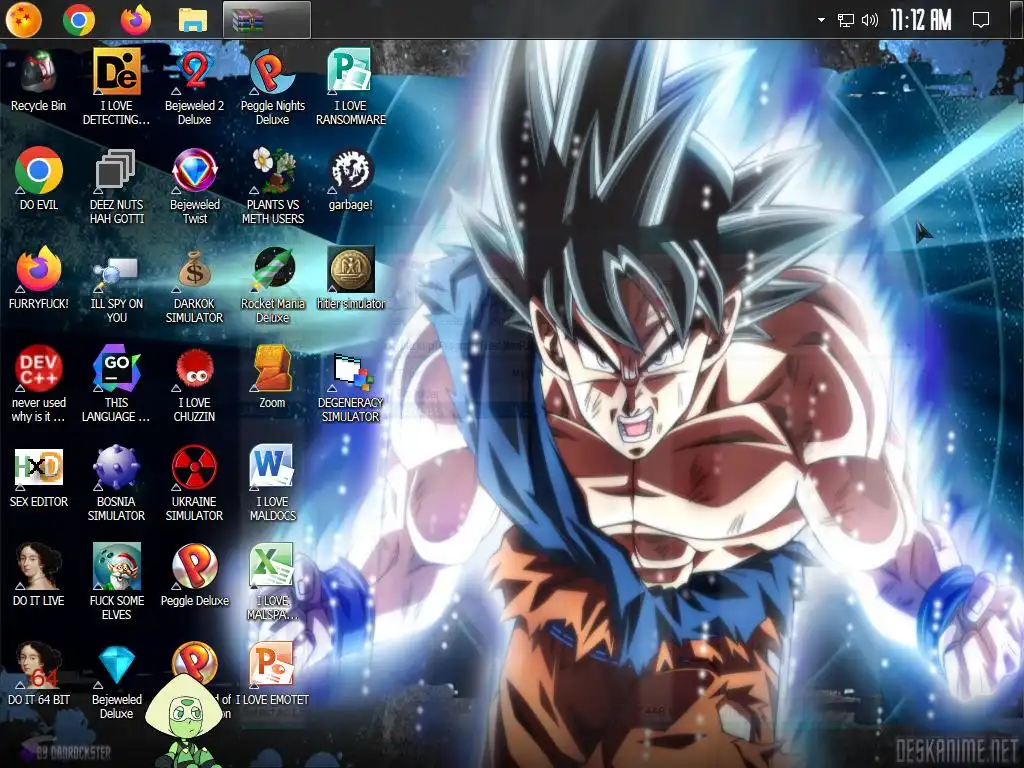Expand the hidden tray icons arrow
This screenshot has height=768, width=1024.
click(x=821, y=20)
